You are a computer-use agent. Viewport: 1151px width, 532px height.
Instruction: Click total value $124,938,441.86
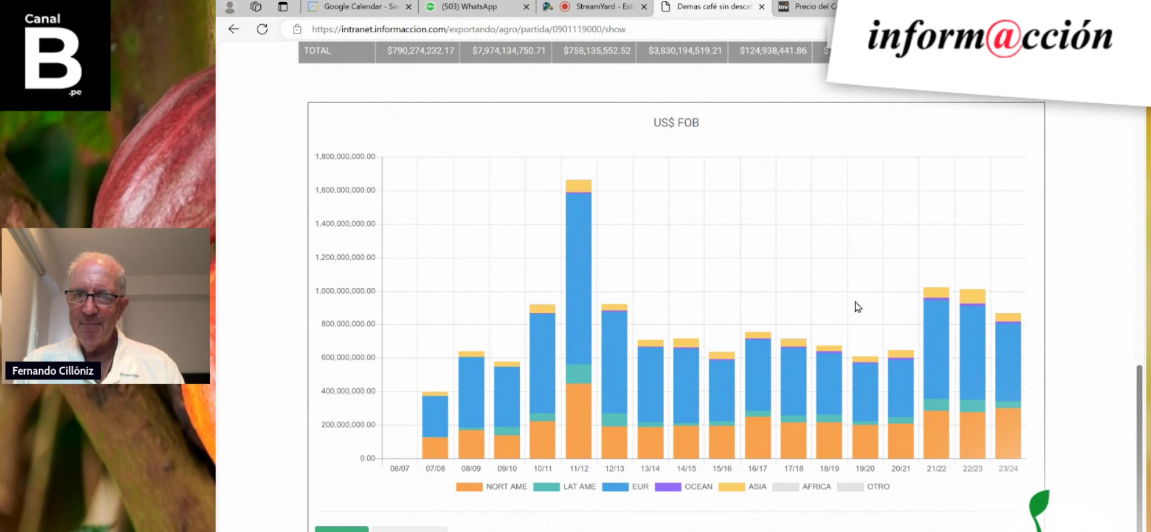(x=772, y=51)
